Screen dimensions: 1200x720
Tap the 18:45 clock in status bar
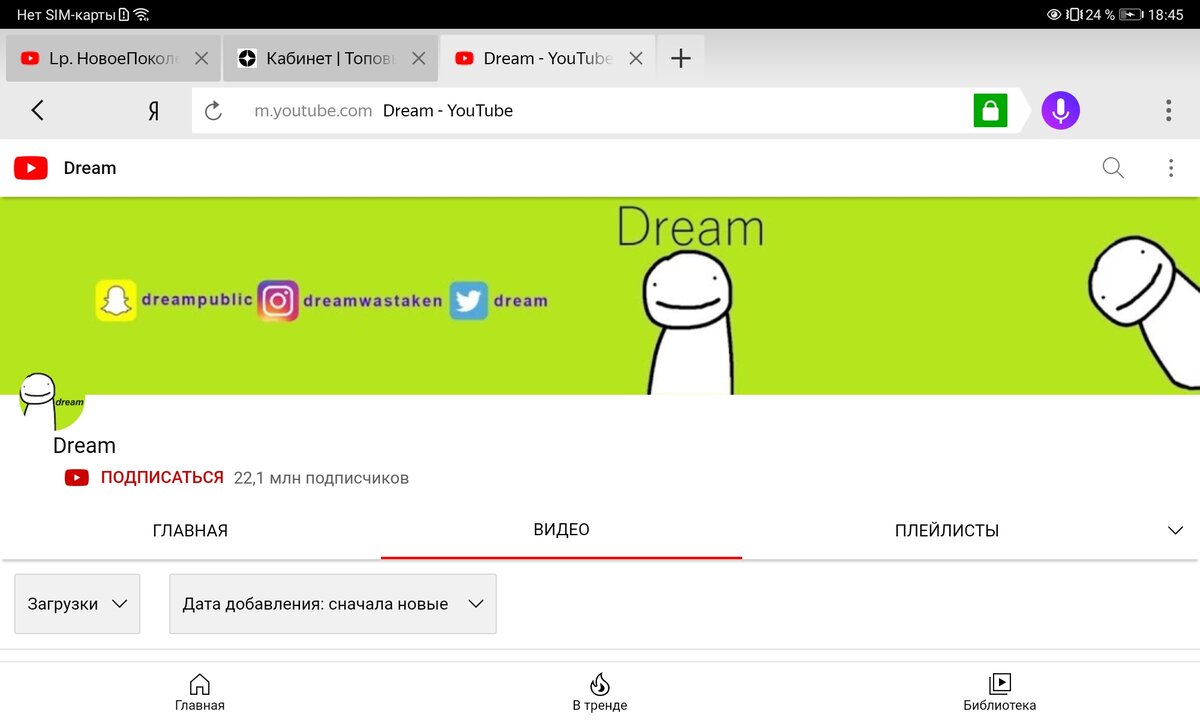click(x=1166, y=15)
